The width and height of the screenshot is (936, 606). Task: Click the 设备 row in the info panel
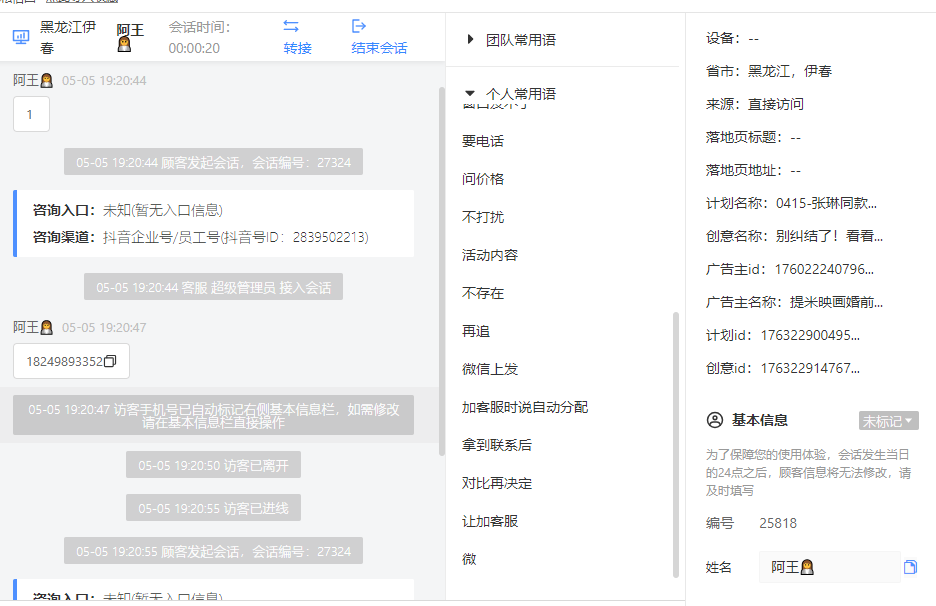coord(732,38)
